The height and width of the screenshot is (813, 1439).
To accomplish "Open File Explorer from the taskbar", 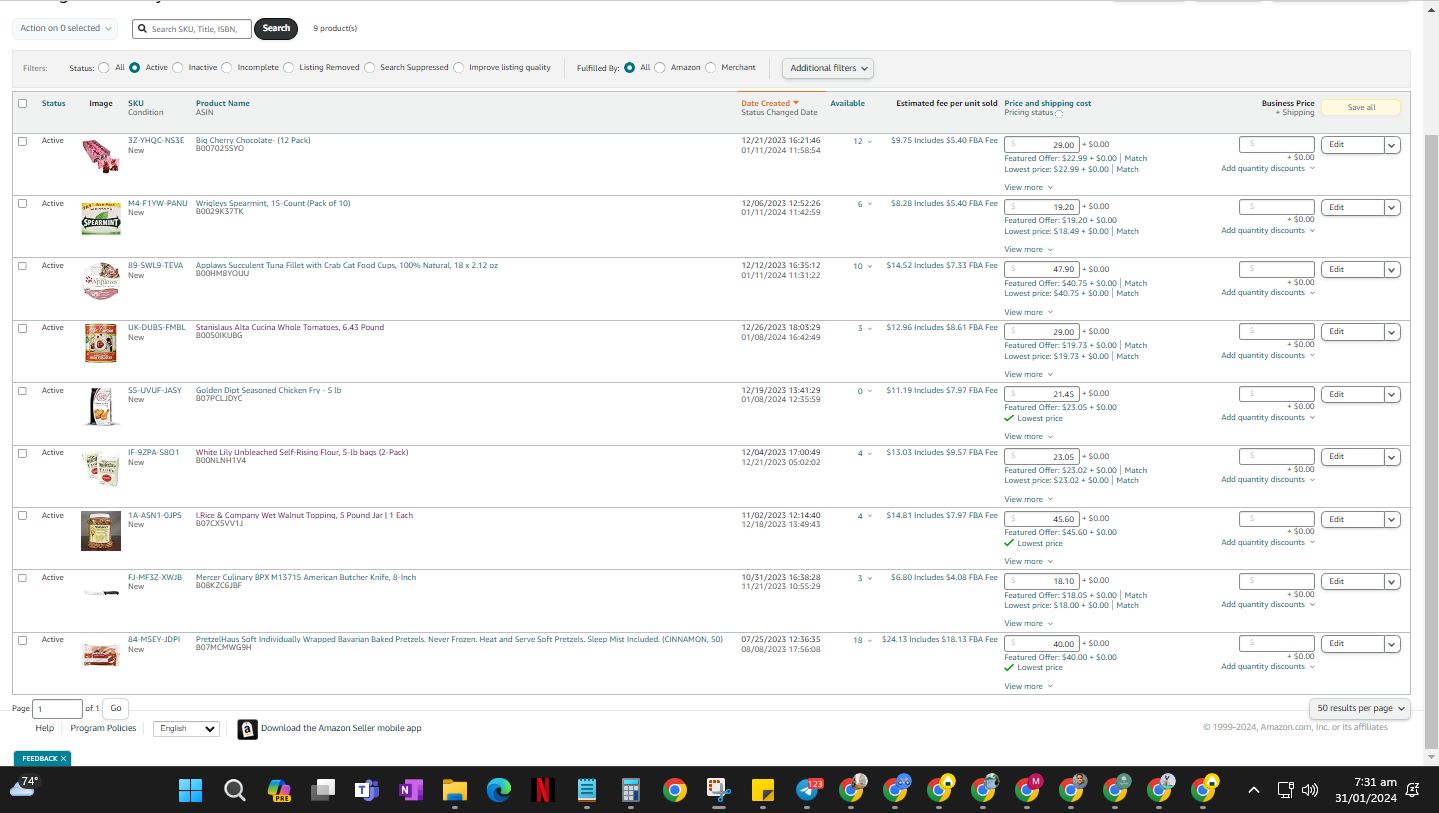I will (x=455, y=790).
